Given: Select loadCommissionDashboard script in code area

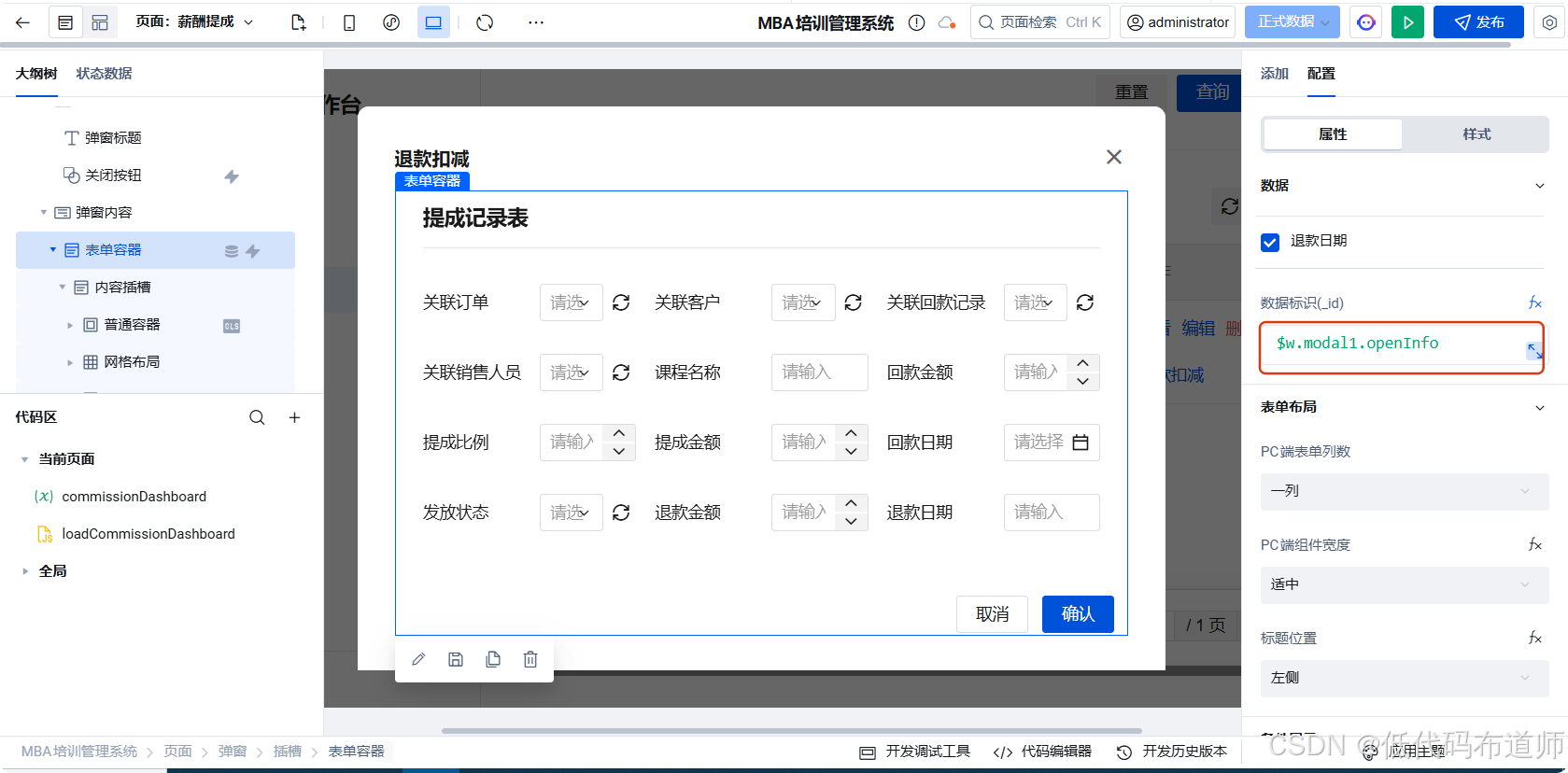Looking at the screenshot, I should coord(148,534).
